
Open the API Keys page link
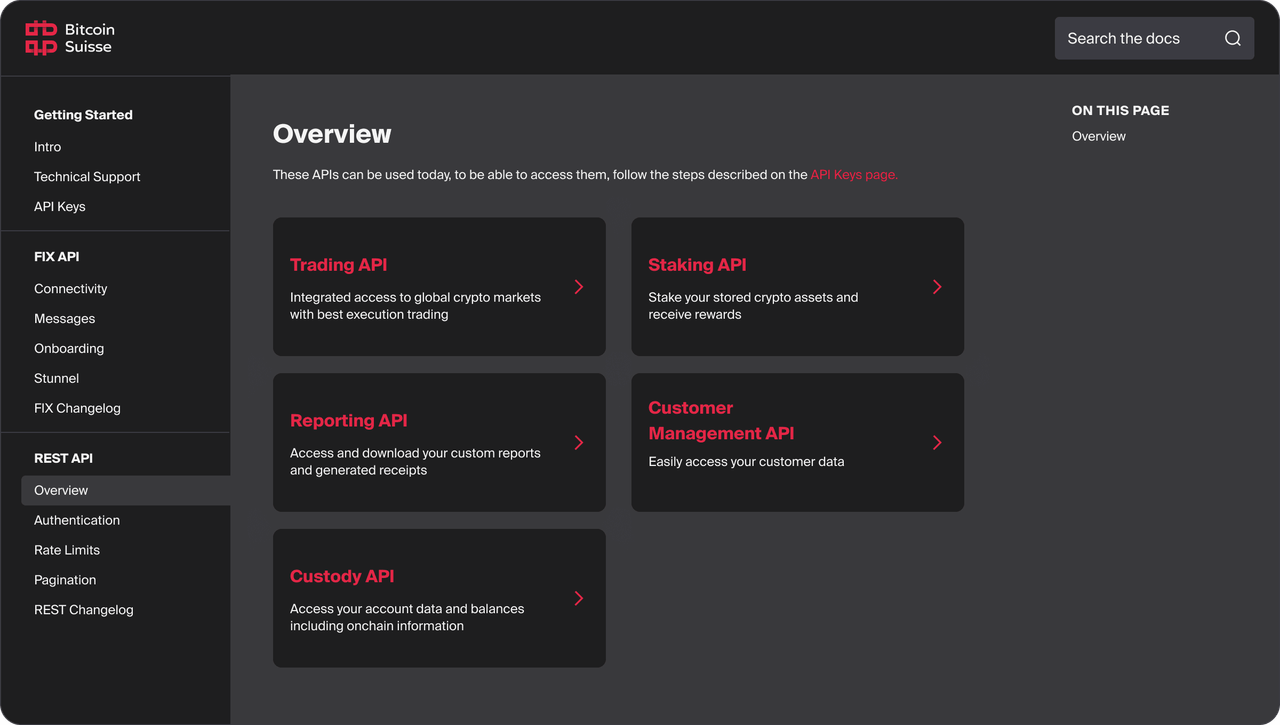[852, 174]
